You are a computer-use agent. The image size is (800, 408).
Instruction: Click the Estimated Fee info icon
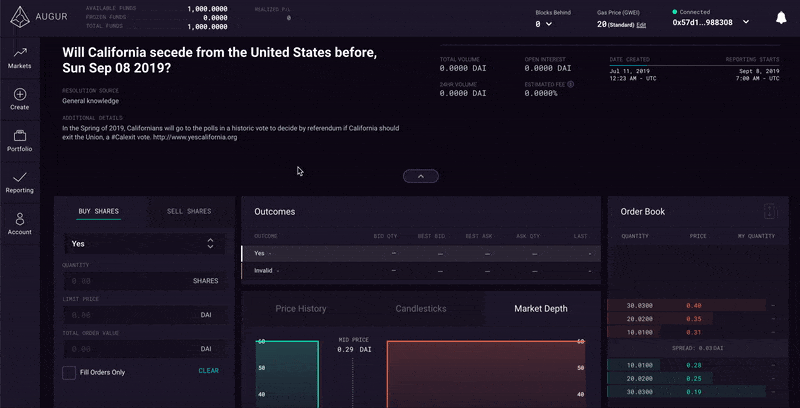click(x=570, y=84)
